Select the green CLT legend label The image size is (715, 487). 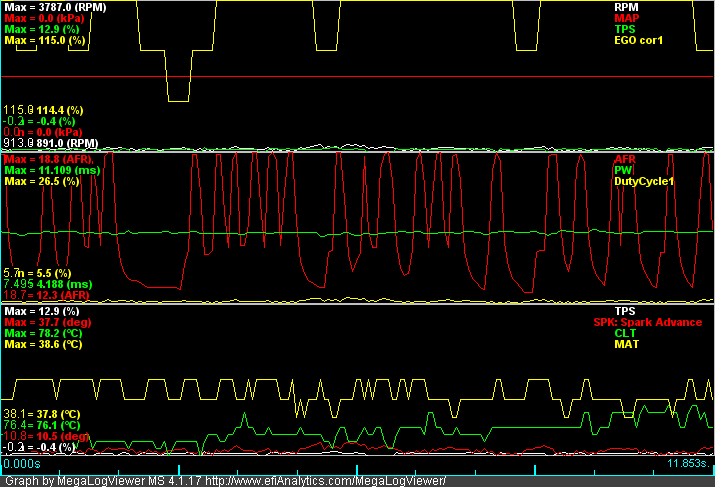(x=624, y=334)
